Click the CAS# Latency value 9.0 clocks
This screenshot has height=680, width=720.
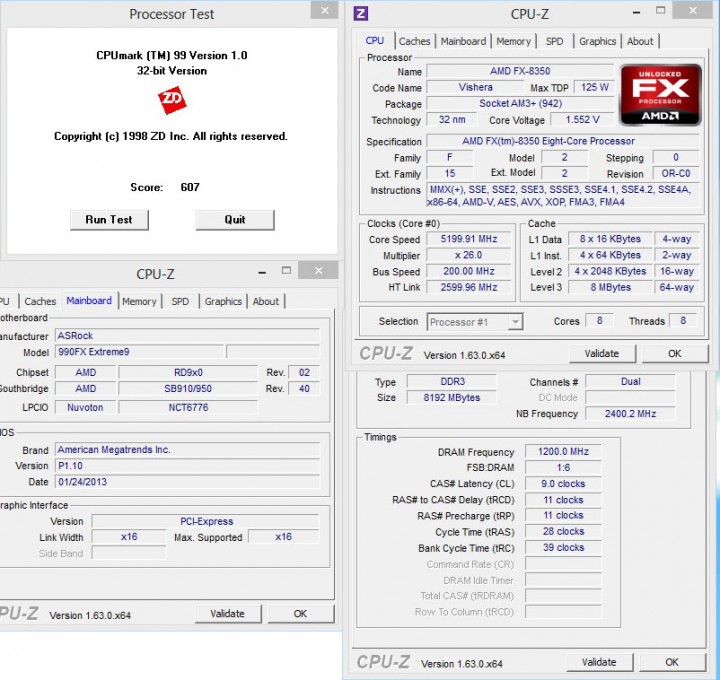coord(563,483)
